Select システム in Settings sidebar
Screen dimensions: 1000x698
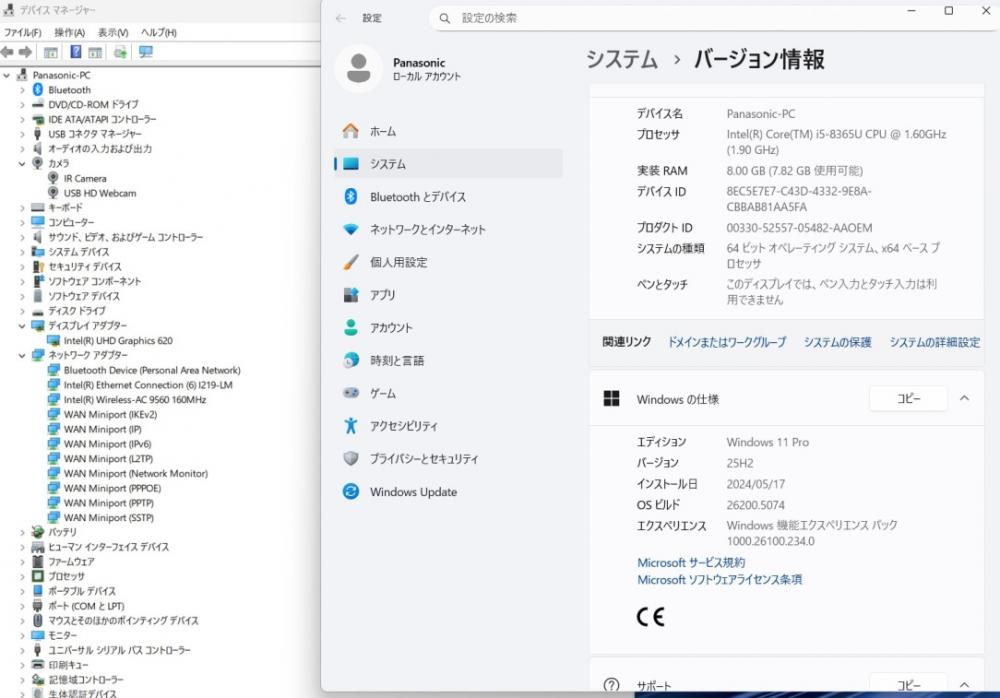[x=448, y=164]
